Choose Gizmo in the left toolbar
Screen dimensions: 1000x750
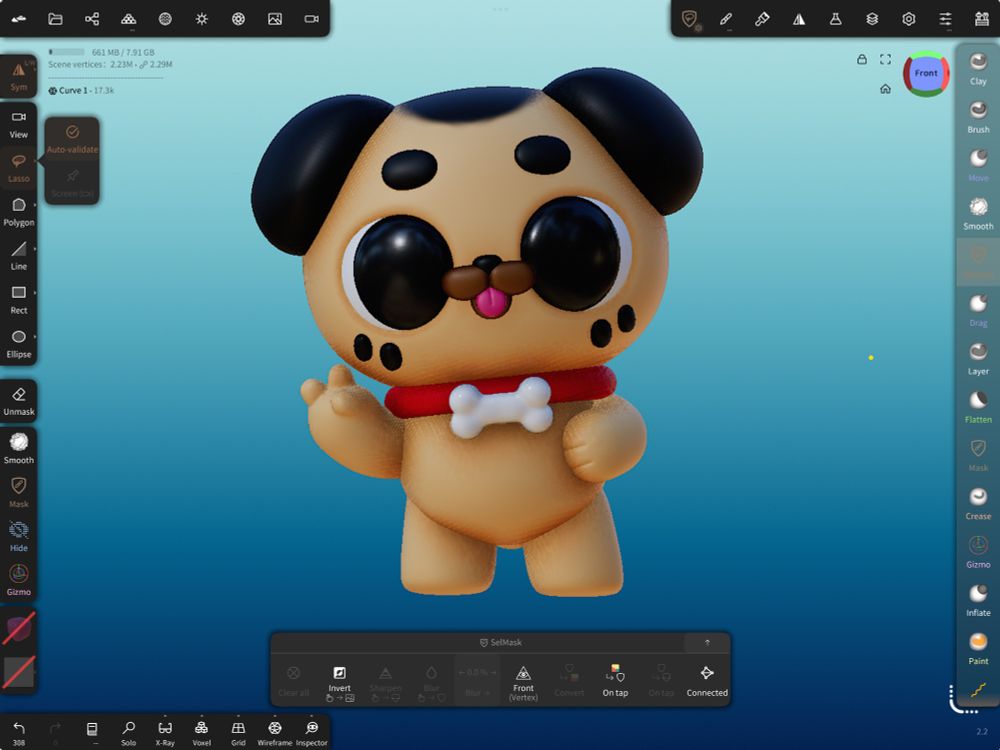click(x=18, y=581)
